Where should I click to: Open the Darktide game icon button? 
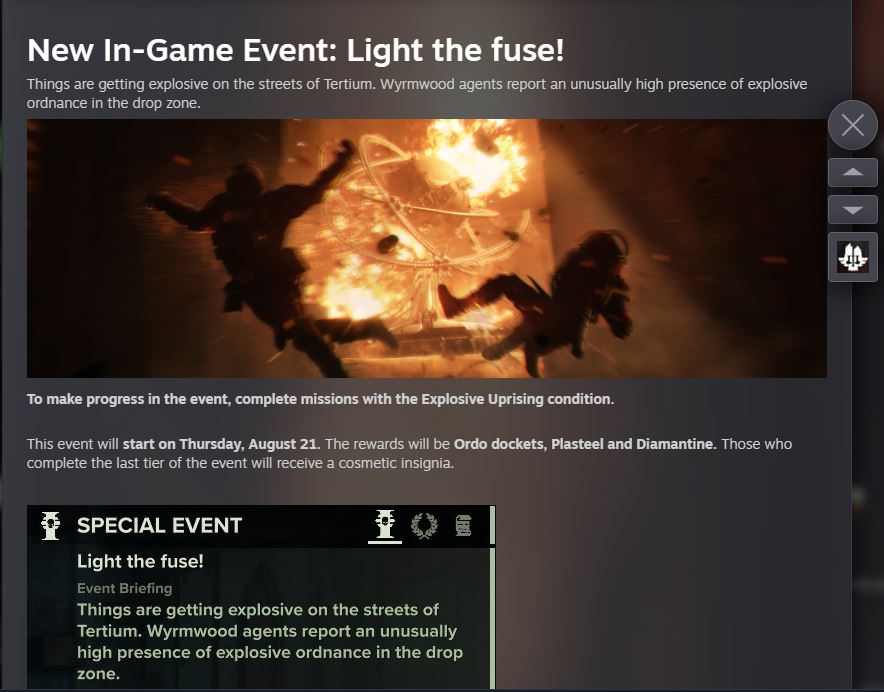pyautogui.click(x=852, y=257)
